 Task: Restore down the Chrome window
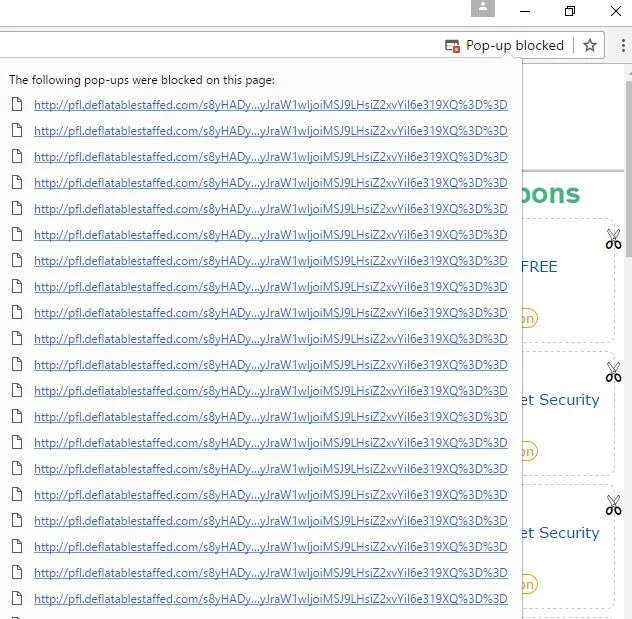(570, 11)
